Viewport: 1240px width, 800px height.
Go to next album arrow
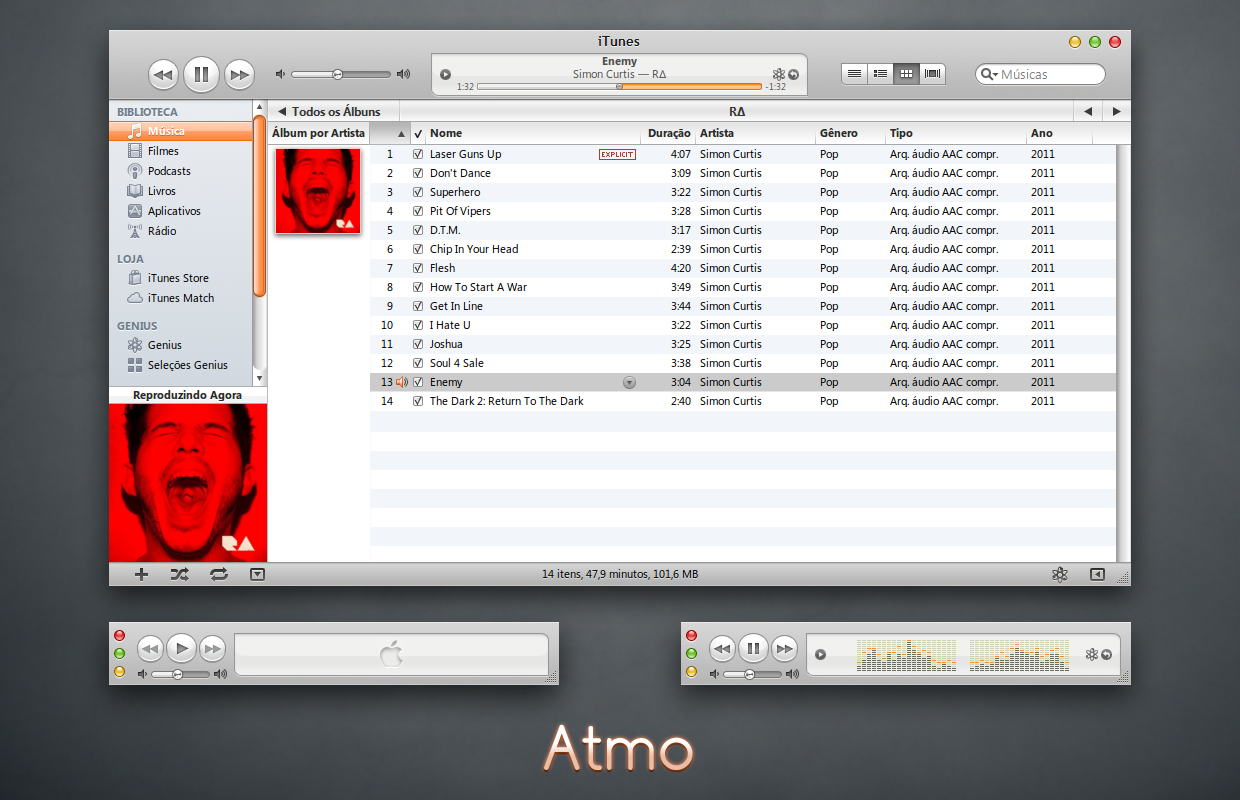[1116, 111]
